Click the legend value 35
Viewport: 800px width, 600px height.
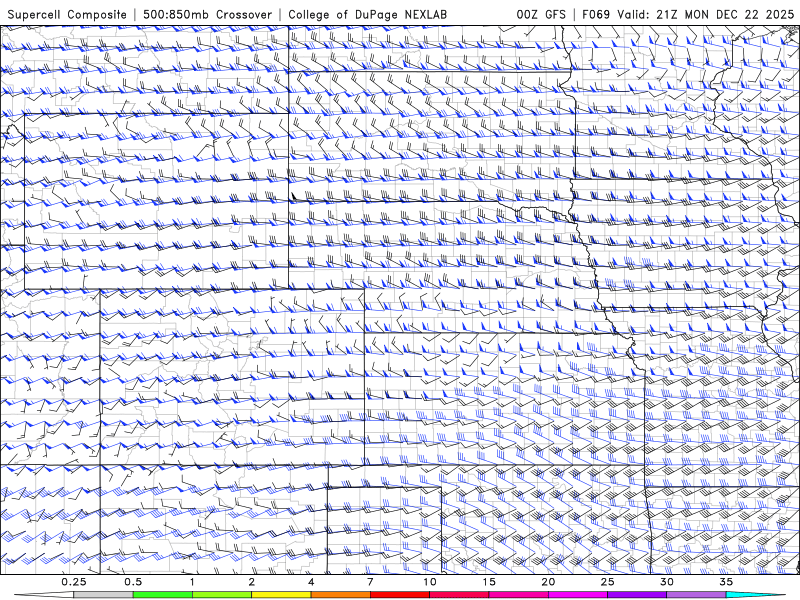[x=726, y=582]
